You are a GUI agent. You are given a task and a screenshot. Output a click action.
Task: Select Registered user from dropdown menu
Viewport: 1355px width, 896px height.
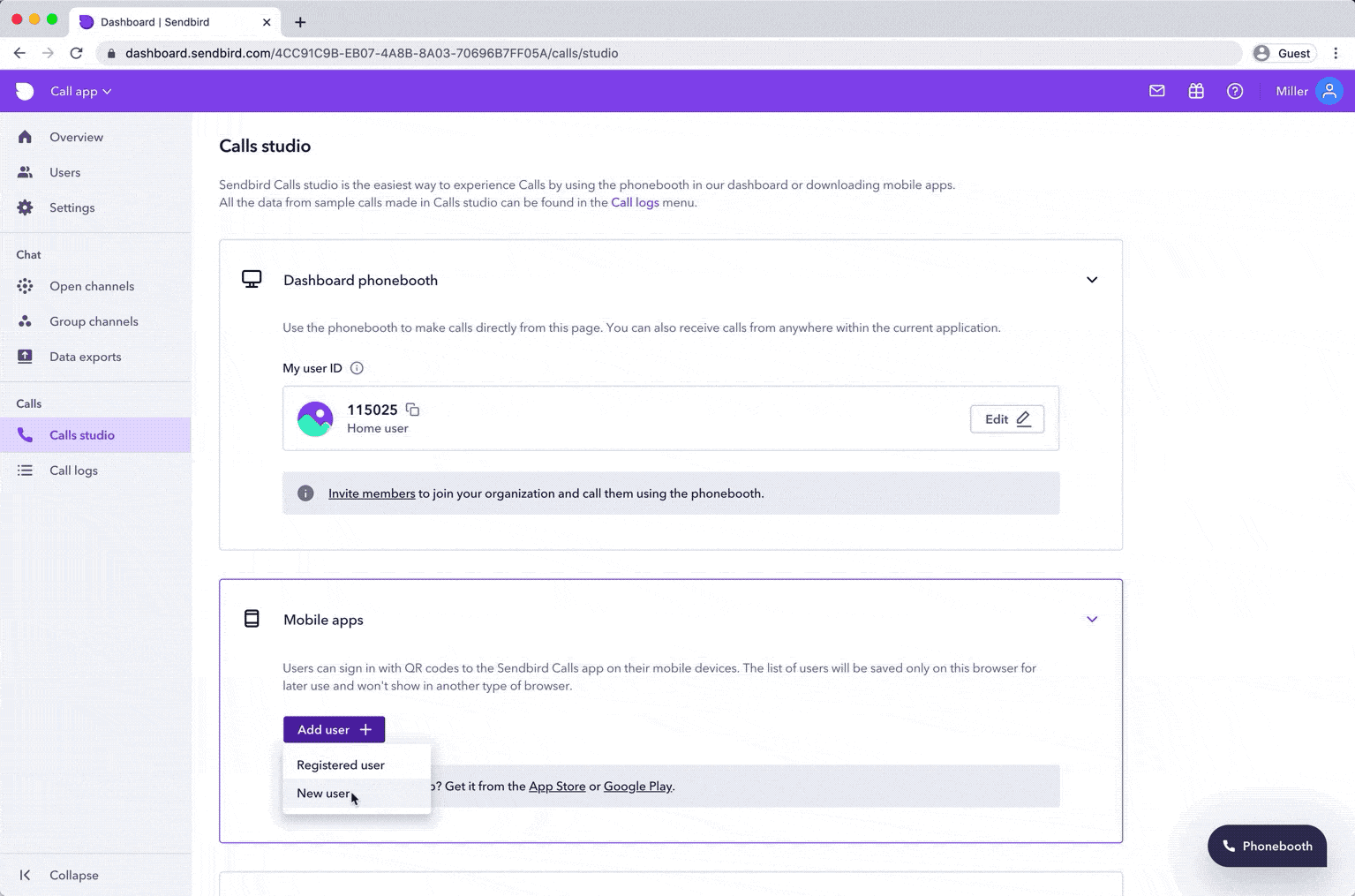pos(341,764)
